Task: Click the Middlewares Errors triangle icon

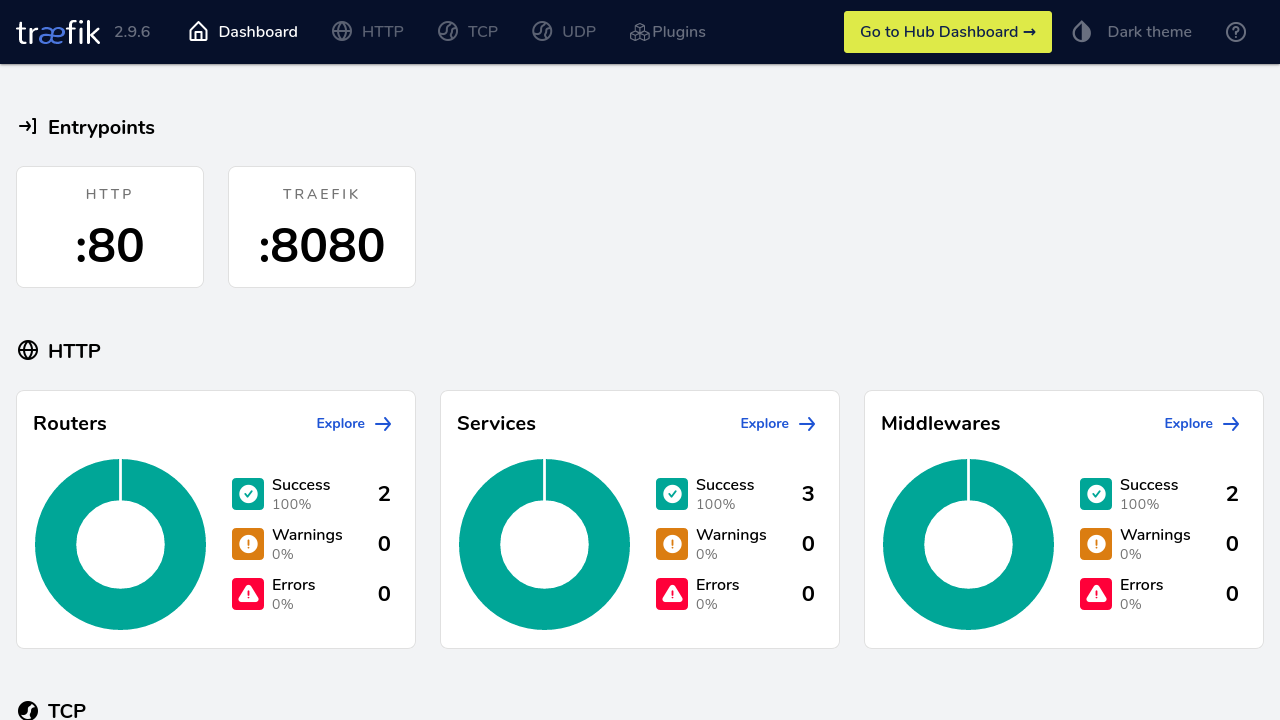Action: [1096, 594]
